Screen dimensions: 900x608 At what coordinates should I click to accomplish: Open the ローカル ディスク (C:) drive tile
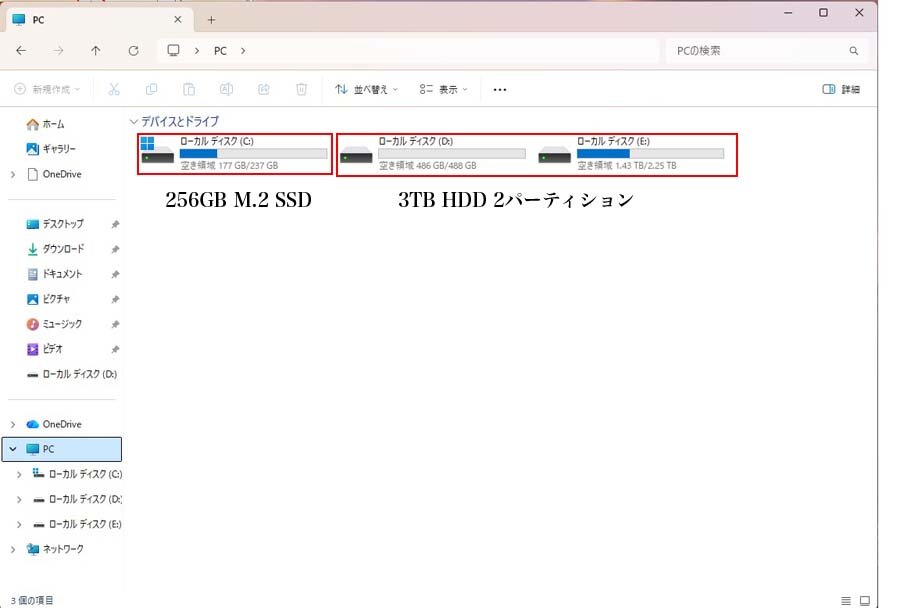235,154
